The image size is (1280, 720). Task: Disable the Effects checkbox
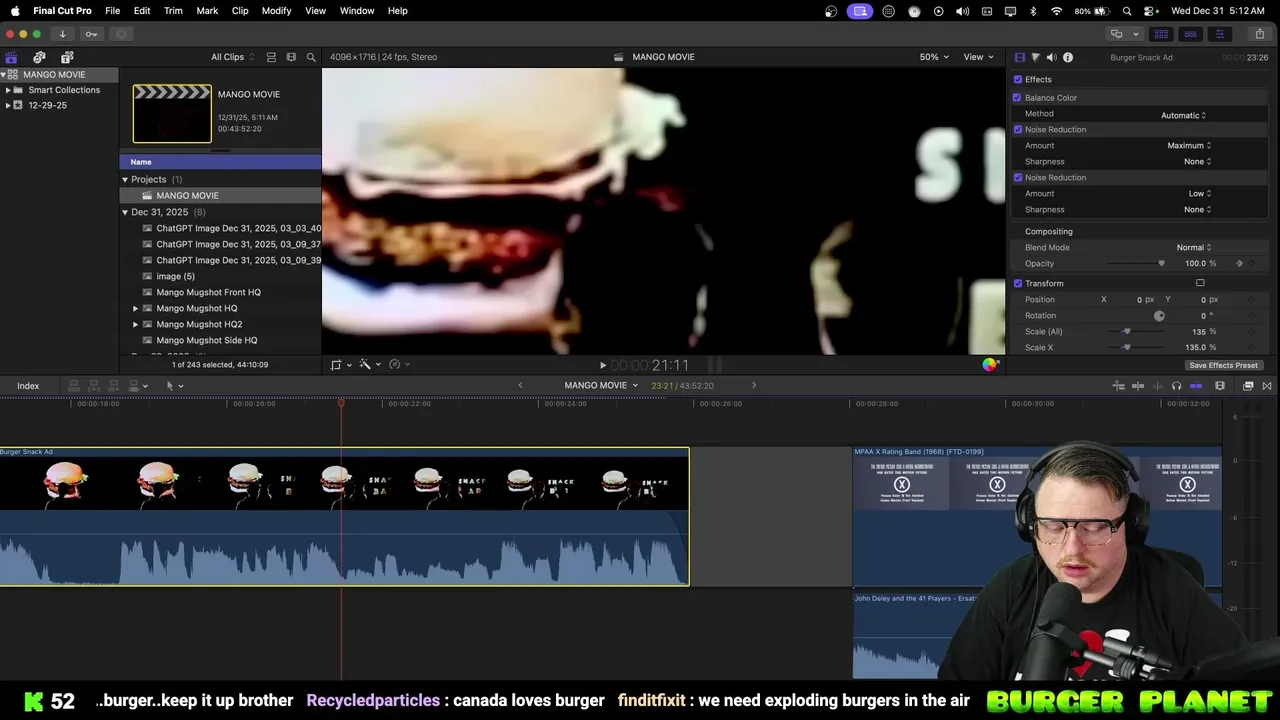coord(1018,80)
